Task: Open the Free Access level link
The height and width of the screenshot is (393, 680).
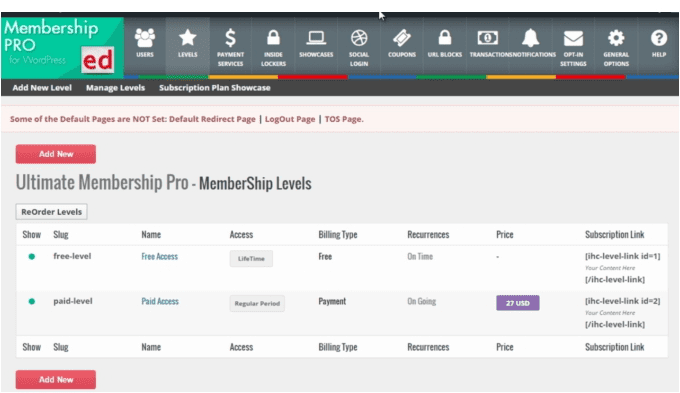Action: click(x=160, y=256)
